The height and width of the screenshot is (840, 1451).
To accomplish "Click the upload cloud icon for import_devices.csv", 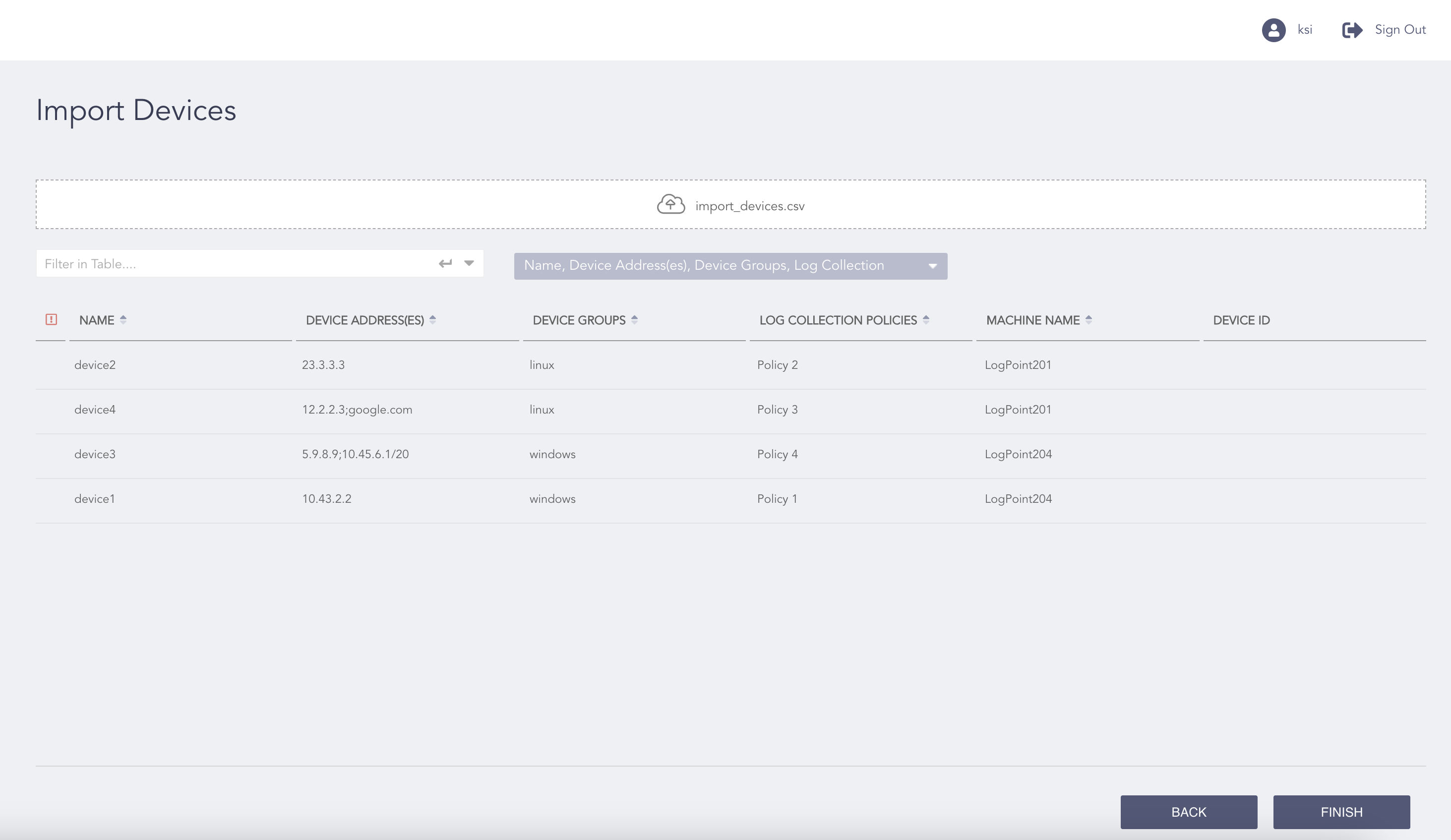I will [x=670, y=205].
